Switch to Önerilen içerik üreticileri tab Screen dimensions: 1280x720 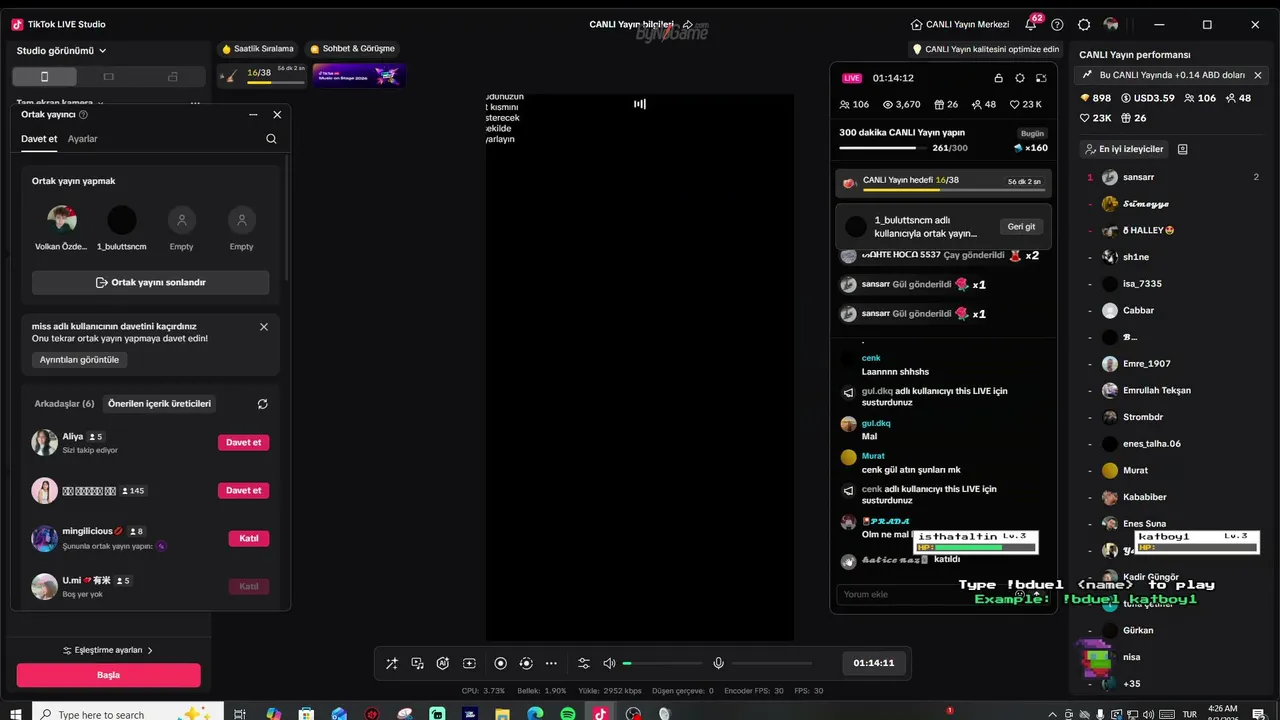[160, 404]
